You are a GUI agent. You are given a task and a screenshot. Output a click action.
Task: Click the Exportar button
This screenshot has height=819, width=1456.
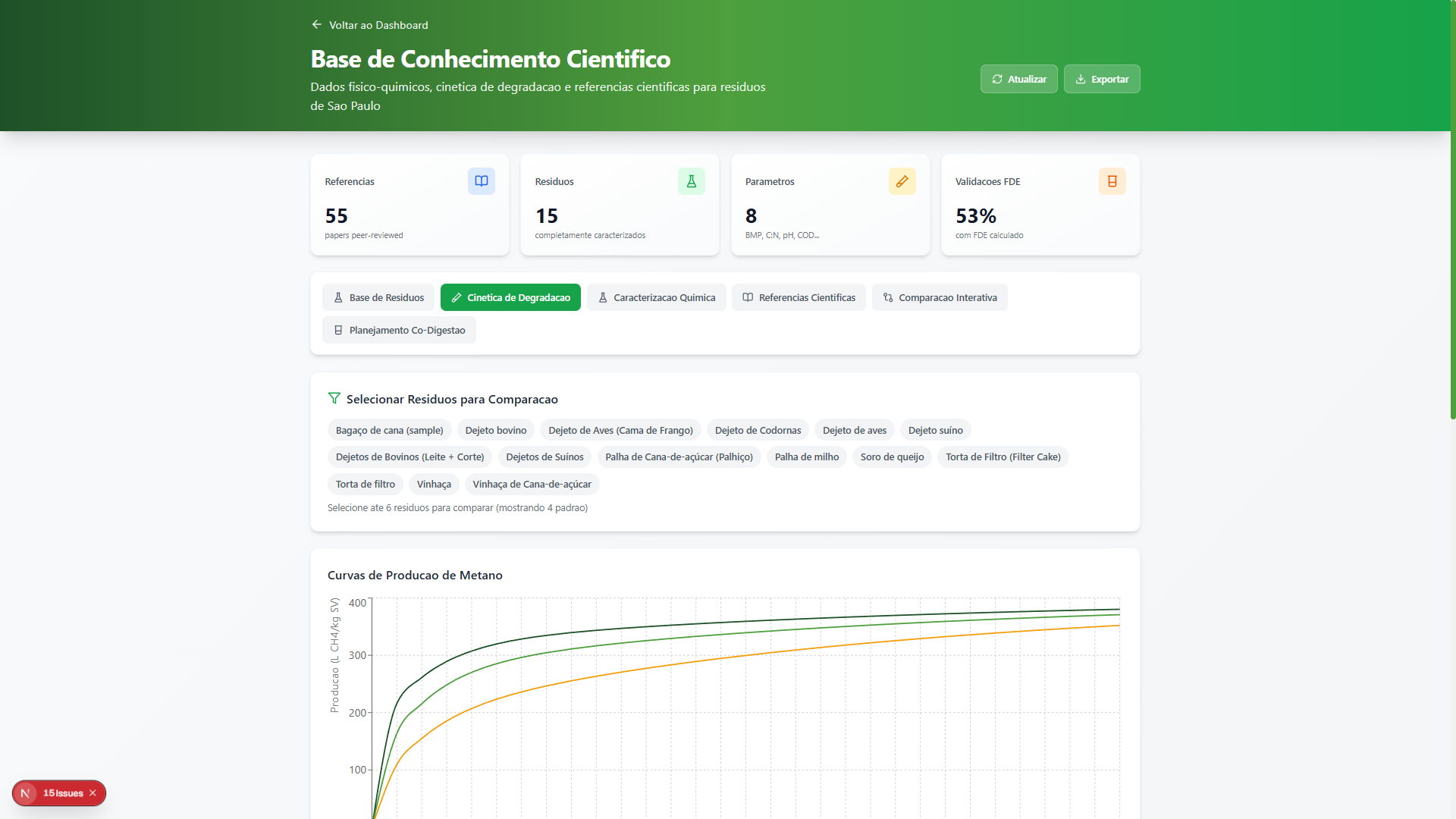(x=1102, y=79)
